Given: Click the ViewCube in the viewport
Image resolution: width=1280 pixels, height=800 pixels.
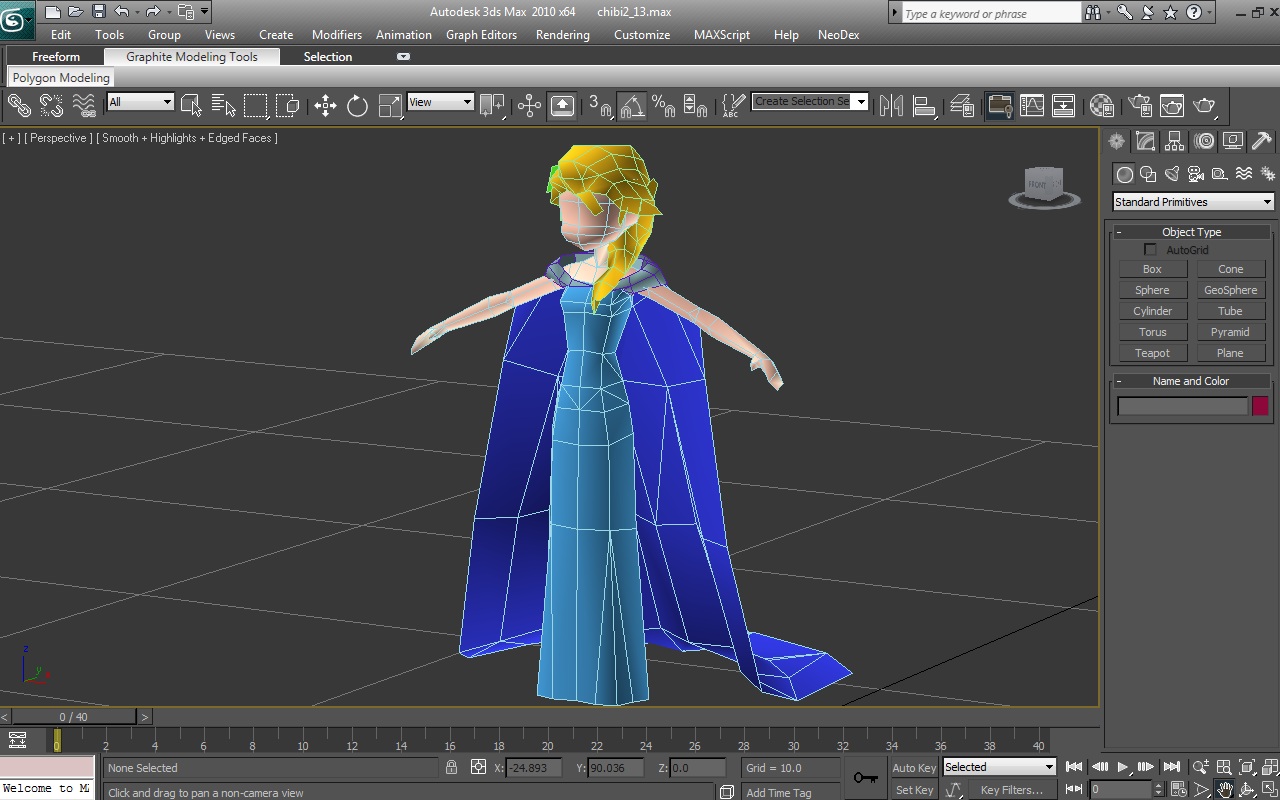Looking at the screenshot, I should [x=1044, y=187].
